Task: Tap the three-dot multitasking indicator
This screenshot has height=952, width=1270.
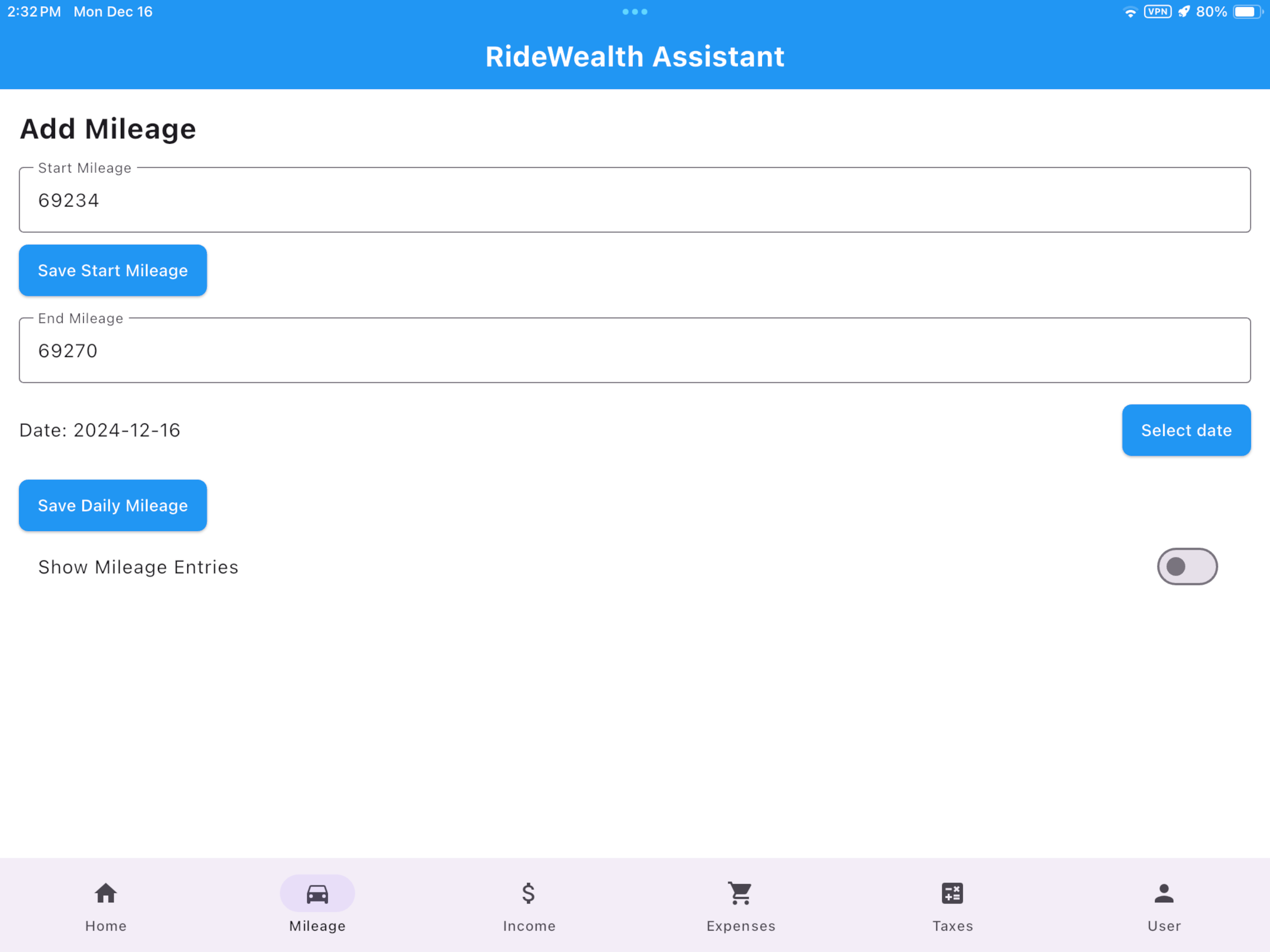Action: pyautogui.click(x=635, y=12)
